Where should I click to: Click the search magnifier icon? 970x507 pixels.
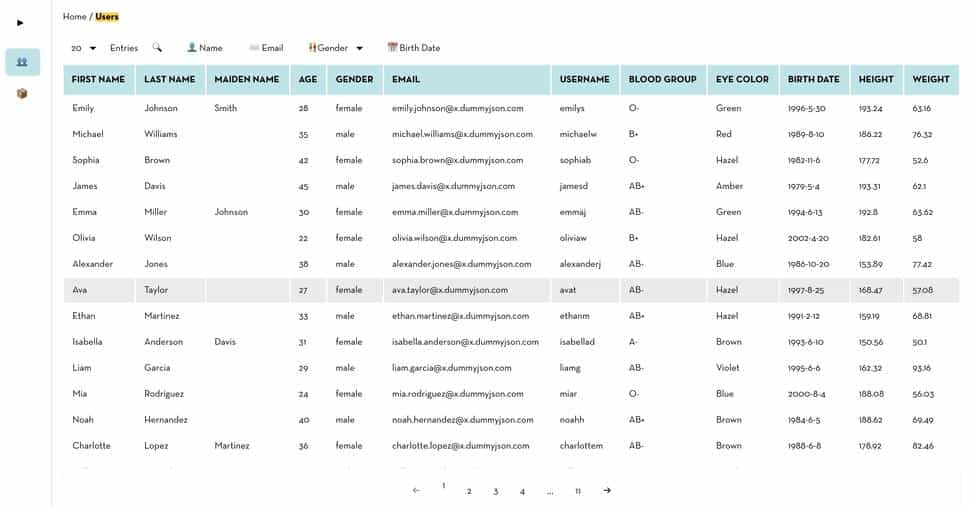(x=157, y=48)
